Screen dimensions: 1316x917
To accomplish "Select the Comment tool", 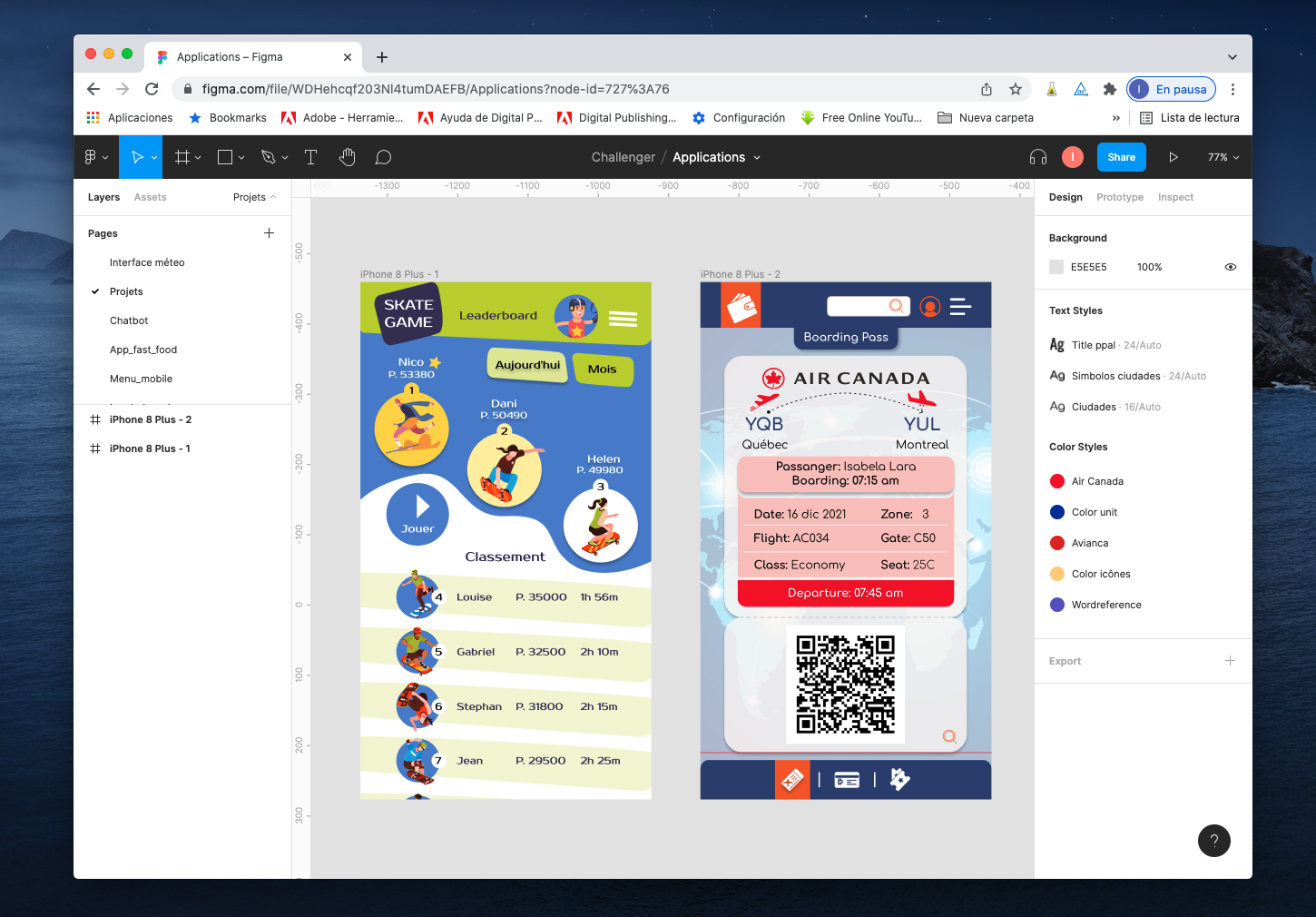I will (x=383, y=157).
